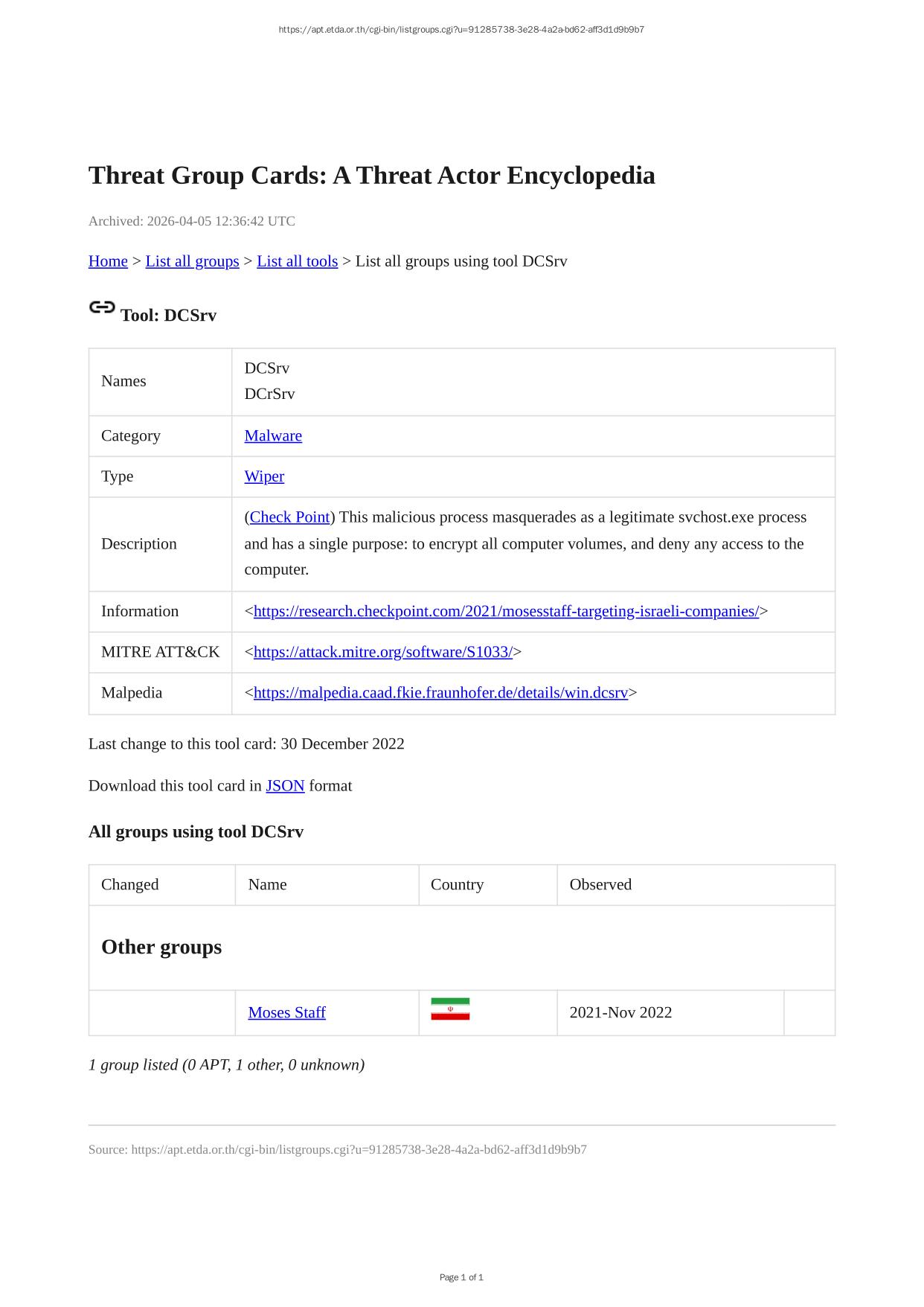Click the Name column header
The height and width of the screenshot is (1307, 924).
click(x=267, y=885)
